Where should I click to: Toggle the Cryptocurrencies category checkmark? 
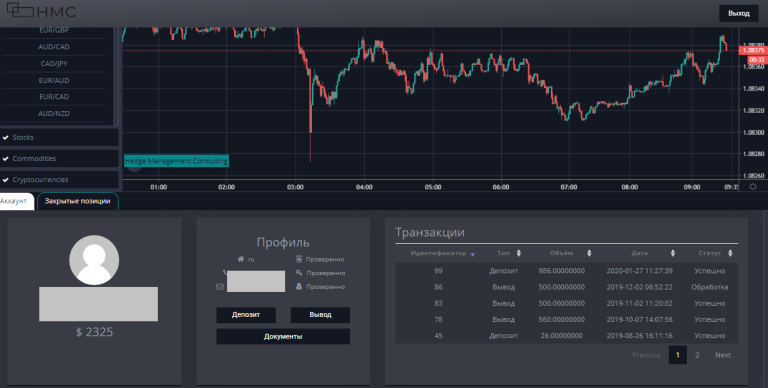coord(6,180)
